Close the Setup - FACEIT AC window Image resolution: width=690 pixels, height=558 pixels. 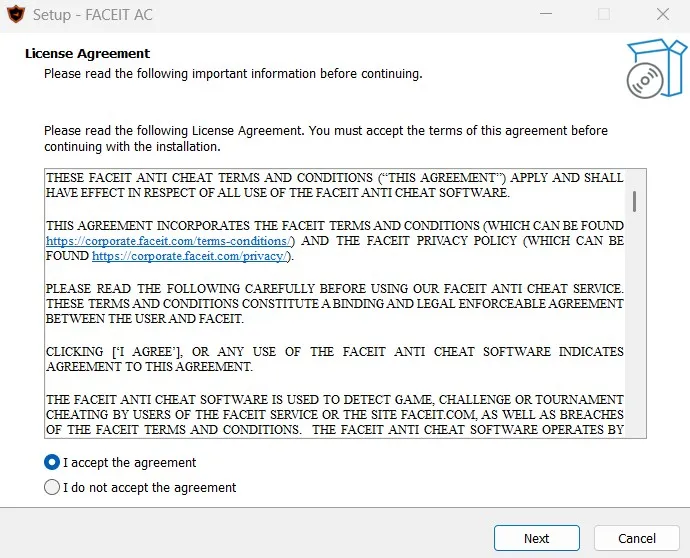[663, 14]
